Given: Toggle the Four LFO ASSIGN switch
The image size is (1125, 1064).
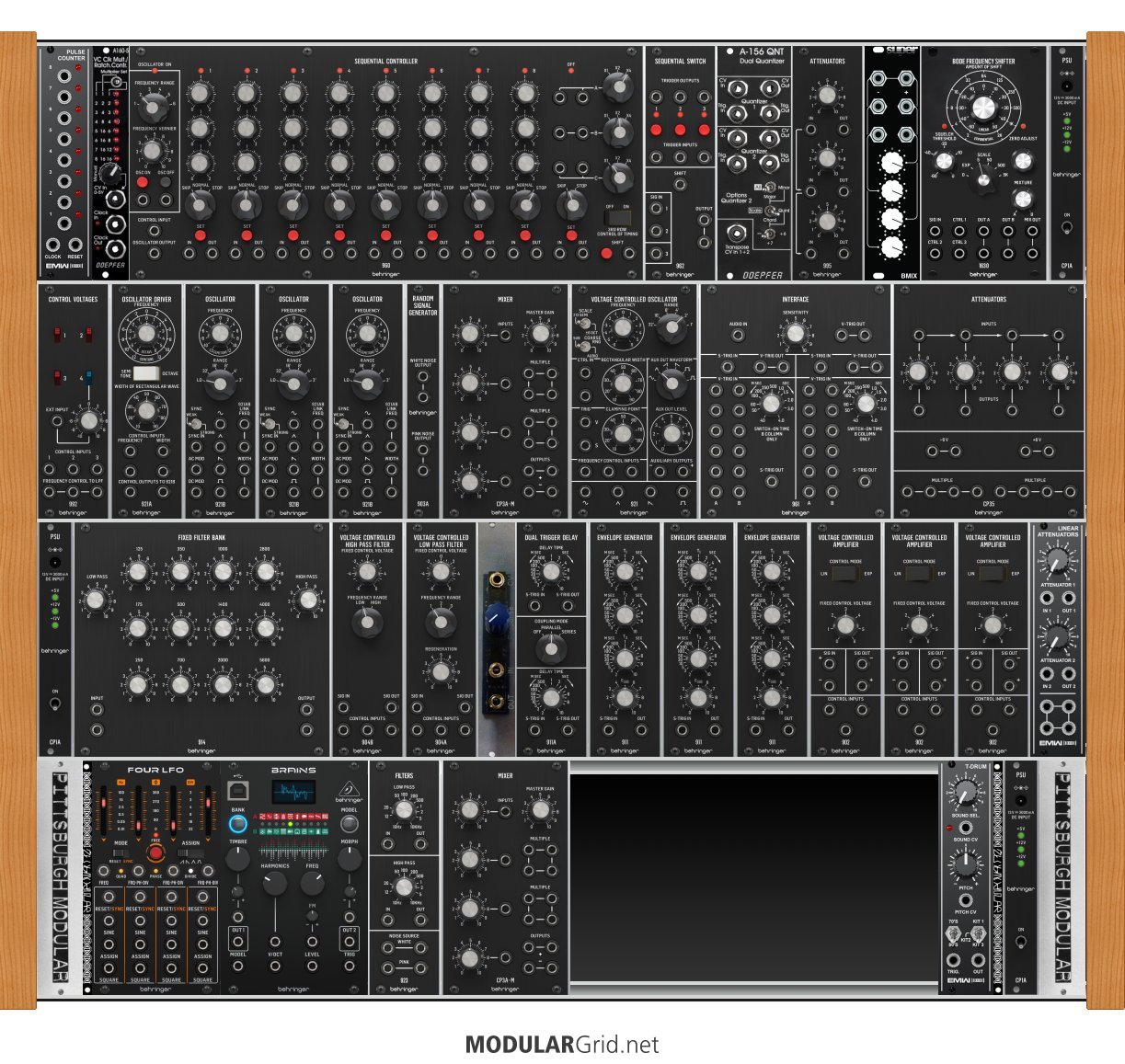Looking at the screenshot, I should click(190, 853).
